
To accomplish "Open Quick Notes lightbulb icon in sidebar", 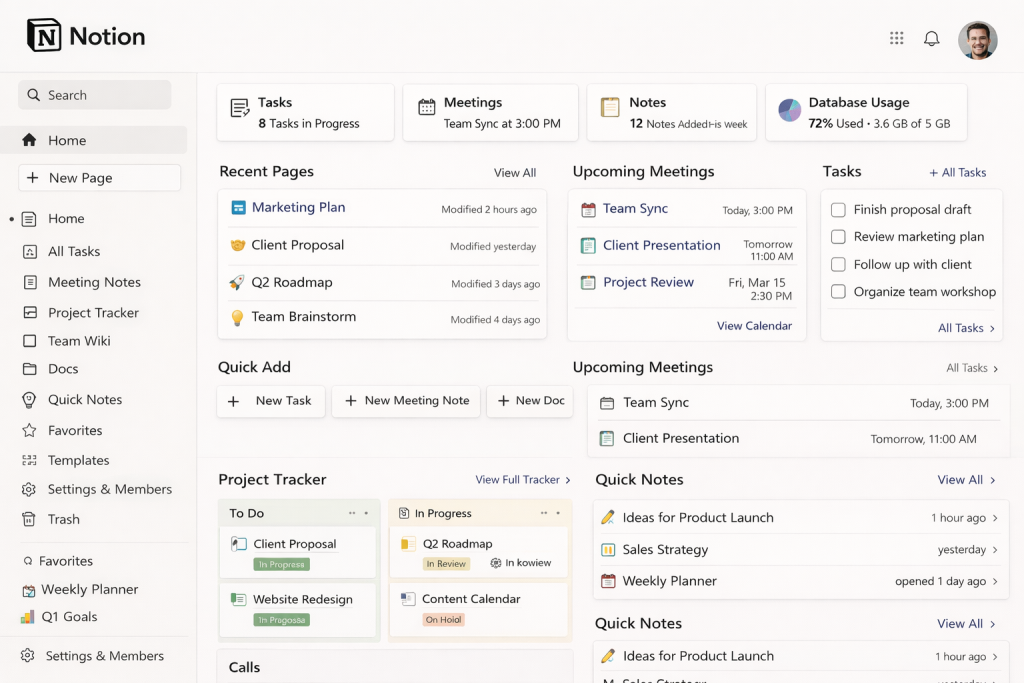I will pos(29,399).
